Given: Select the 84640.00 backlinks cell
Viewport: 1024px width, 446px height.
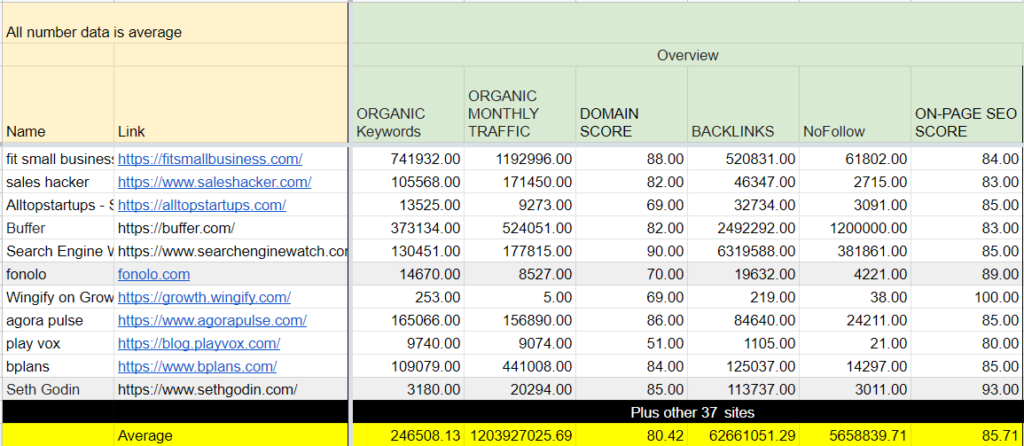Looking at the screenshot, I should click(x=743, y=321).
